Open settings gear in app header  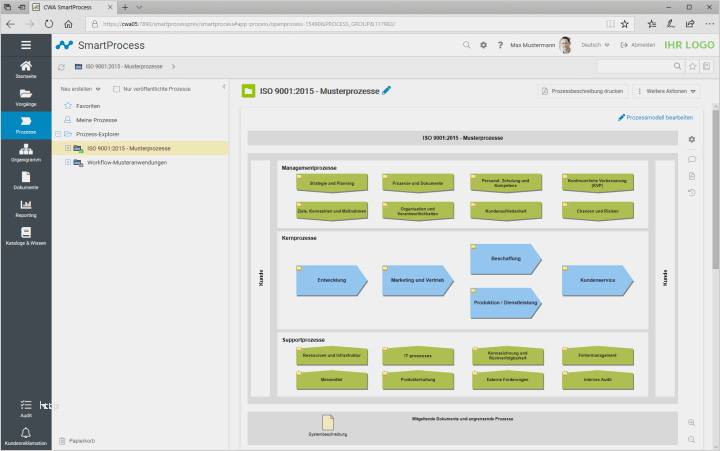point(483,45)
